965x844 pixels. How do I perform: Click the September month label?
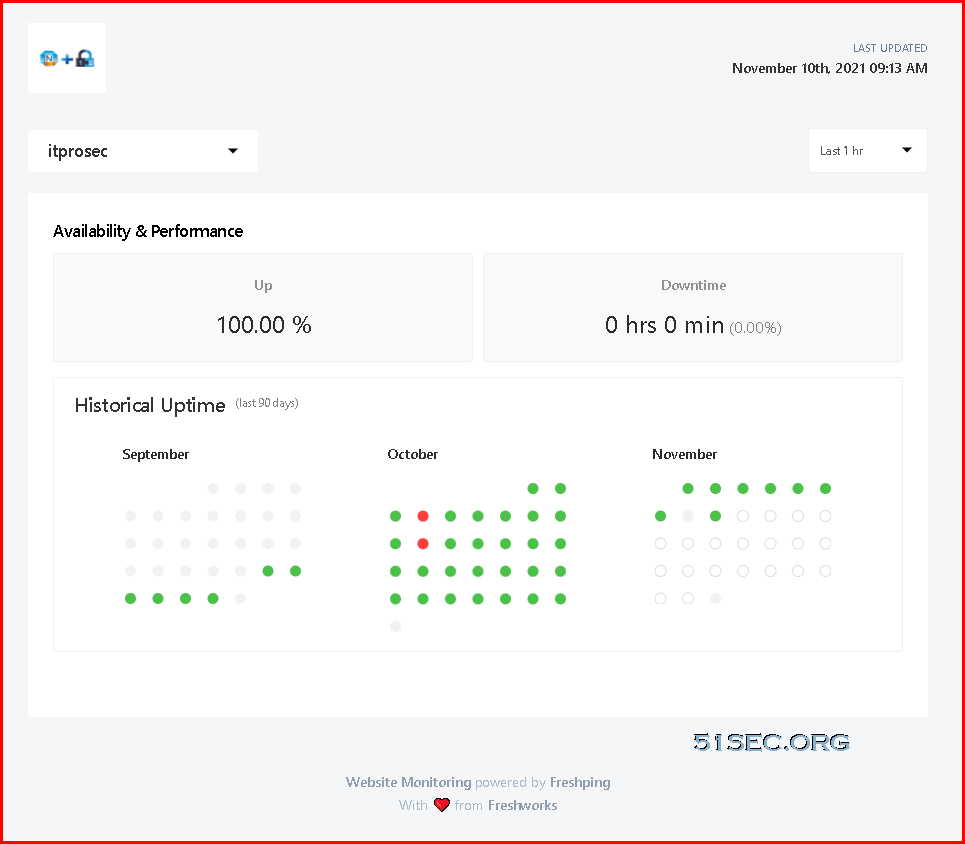point(156,454)
